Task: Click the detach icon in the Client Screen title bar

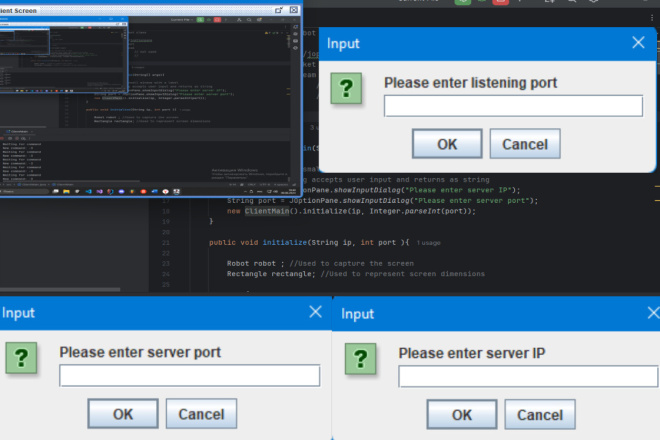Action: coord(278,10)
